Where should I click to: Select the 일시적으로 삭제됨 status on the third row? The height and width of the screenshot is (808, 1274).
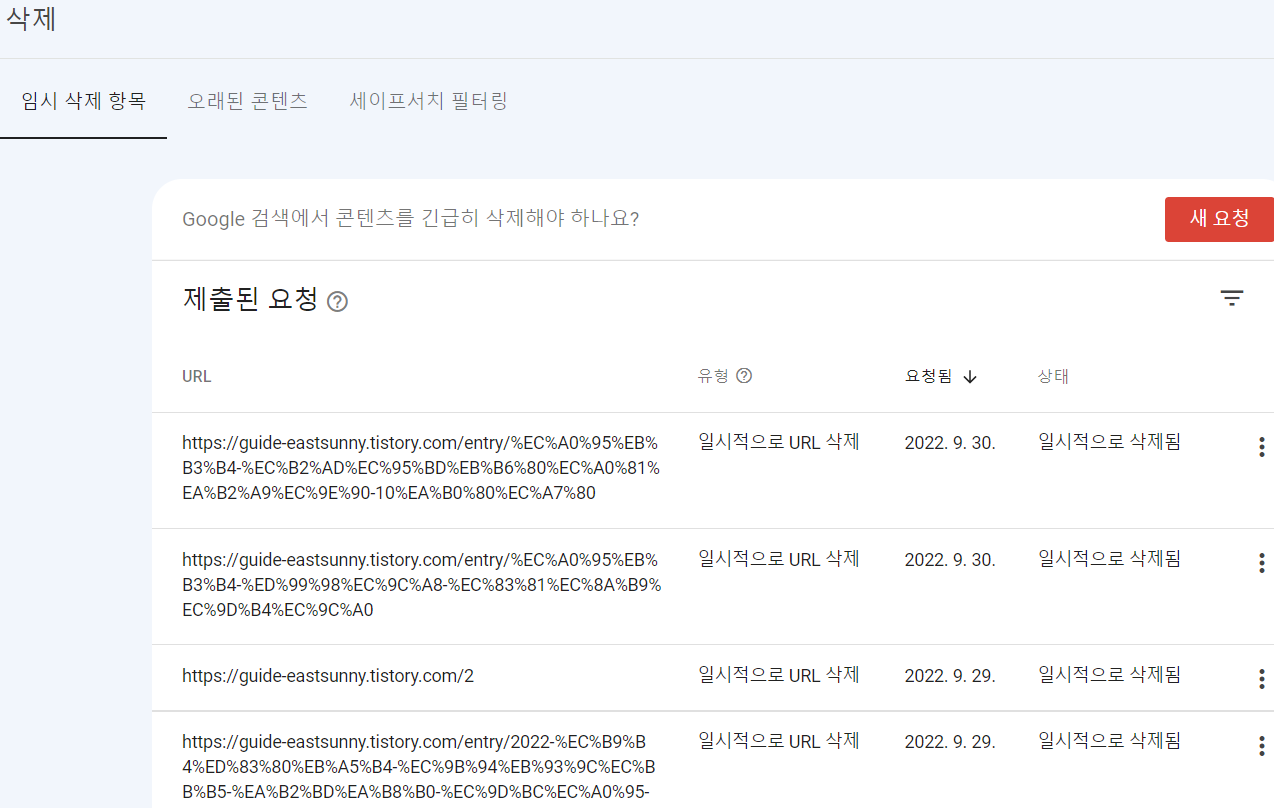coord(1109,676)
